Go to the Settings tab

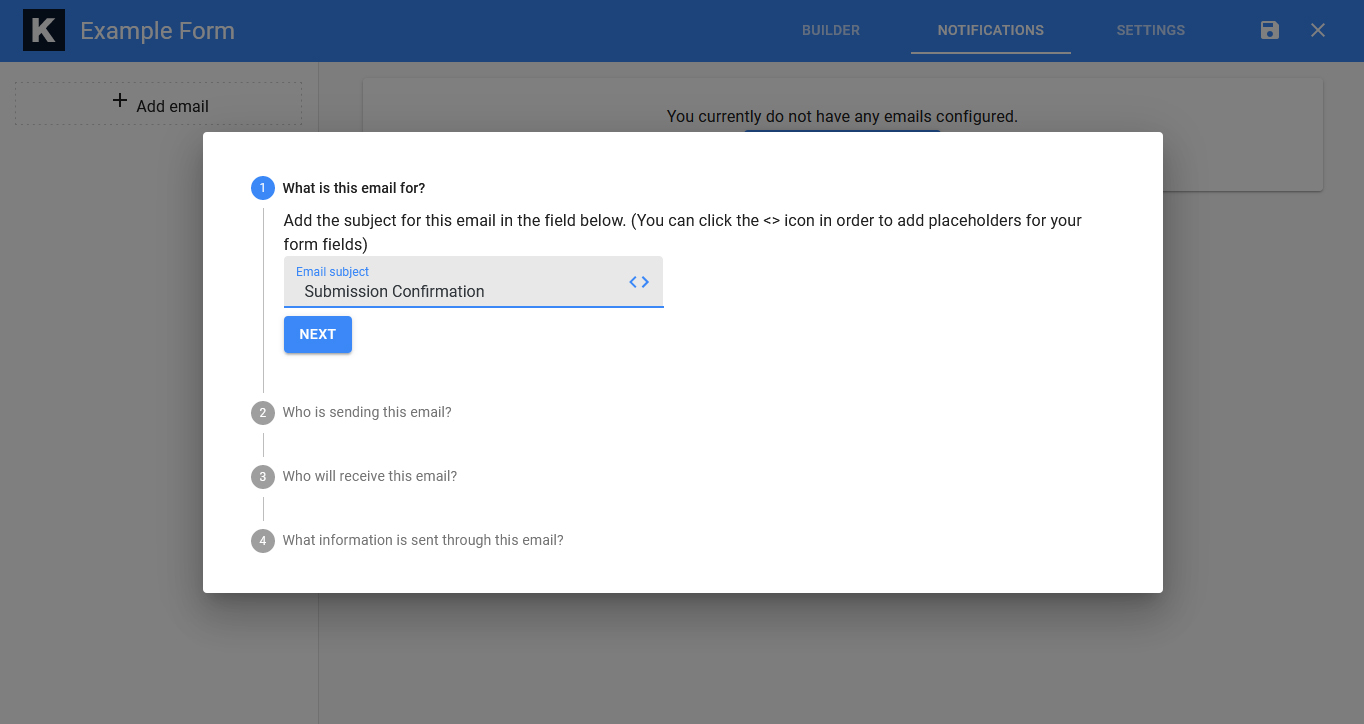click(x=1151, y=31)
